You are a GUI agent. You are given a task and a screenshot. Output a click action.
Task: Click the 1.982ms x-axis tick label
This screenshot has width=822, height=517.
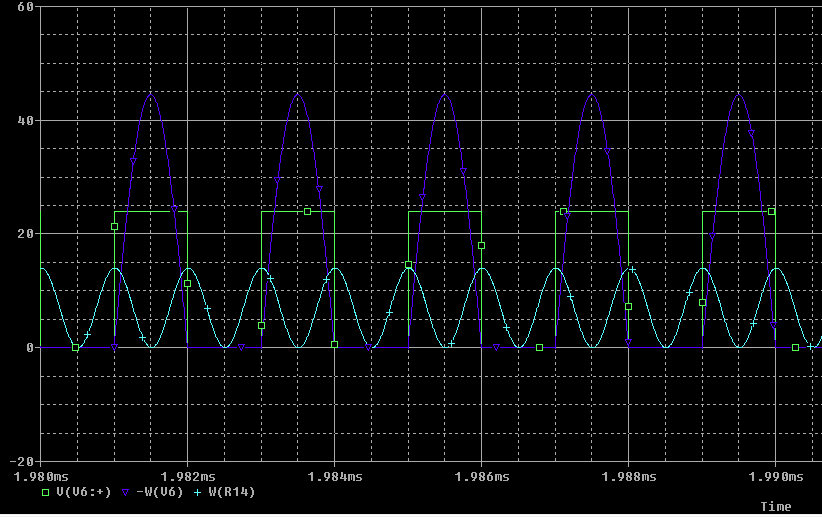click(x=188, y=477)
